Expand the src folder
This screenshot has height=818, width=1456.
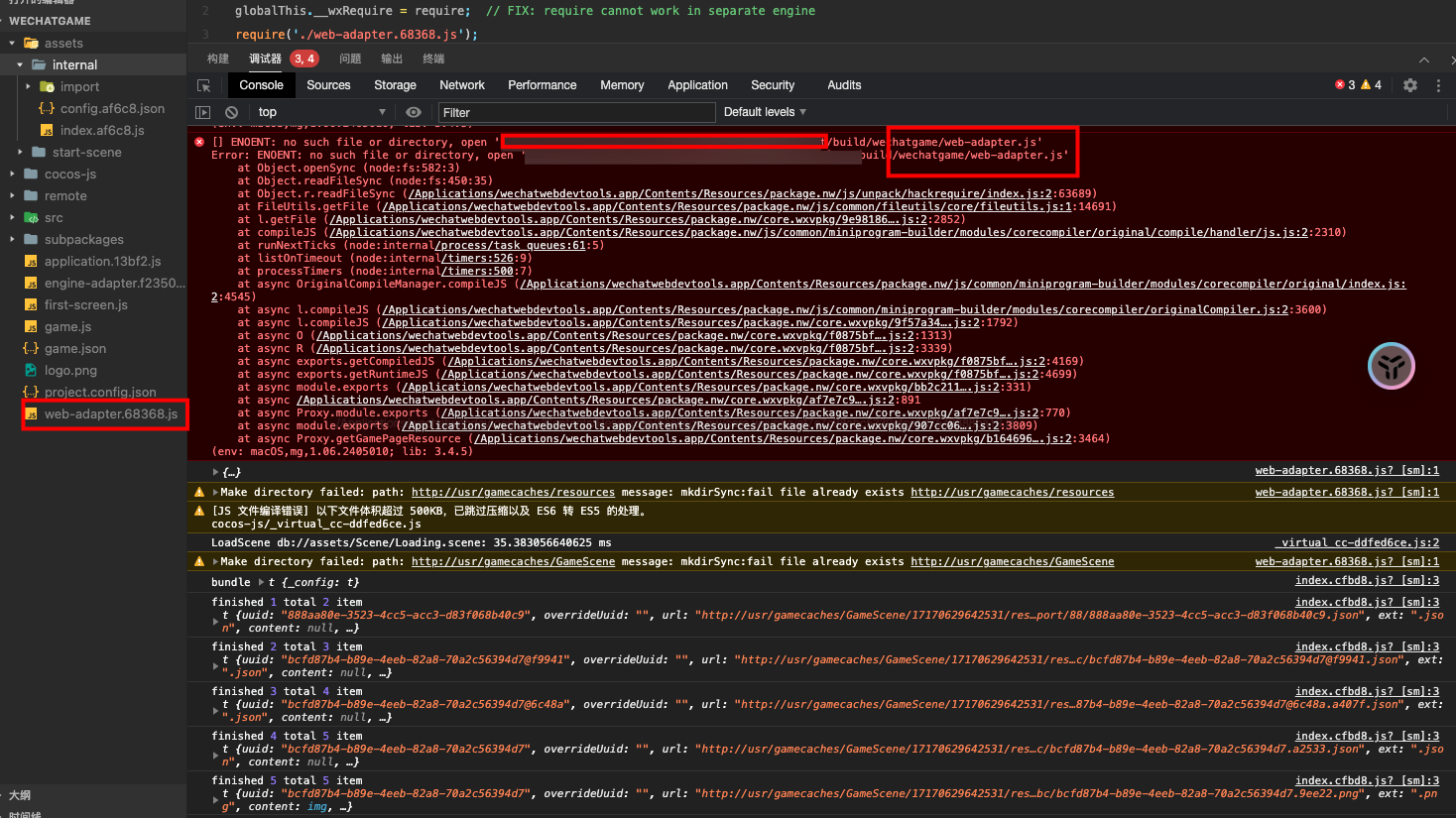(x=12, y=218)
